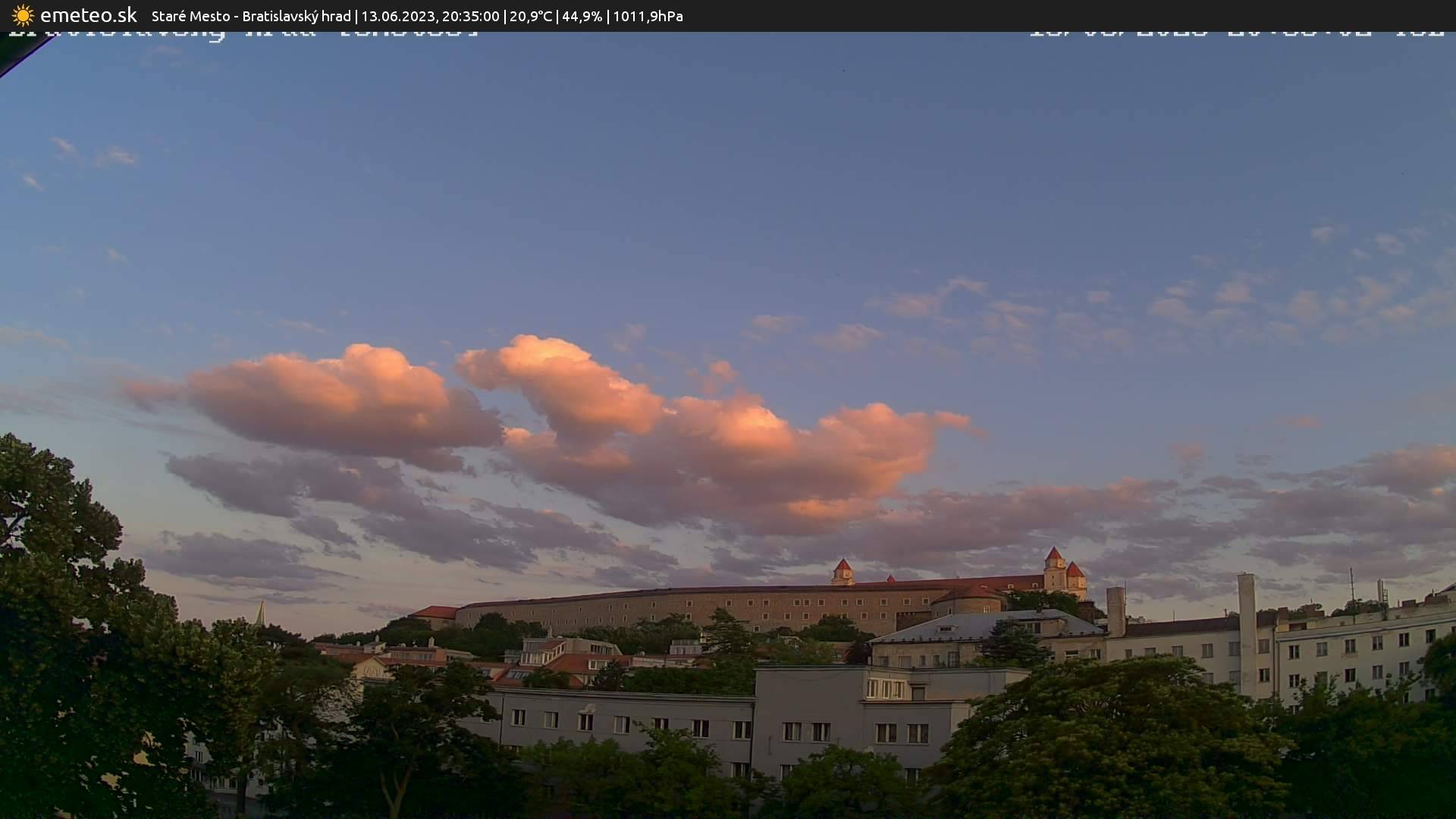Click the sun logo icon in header
Viewport: 1456px width, 819px height.
click(x=23, y=16)
